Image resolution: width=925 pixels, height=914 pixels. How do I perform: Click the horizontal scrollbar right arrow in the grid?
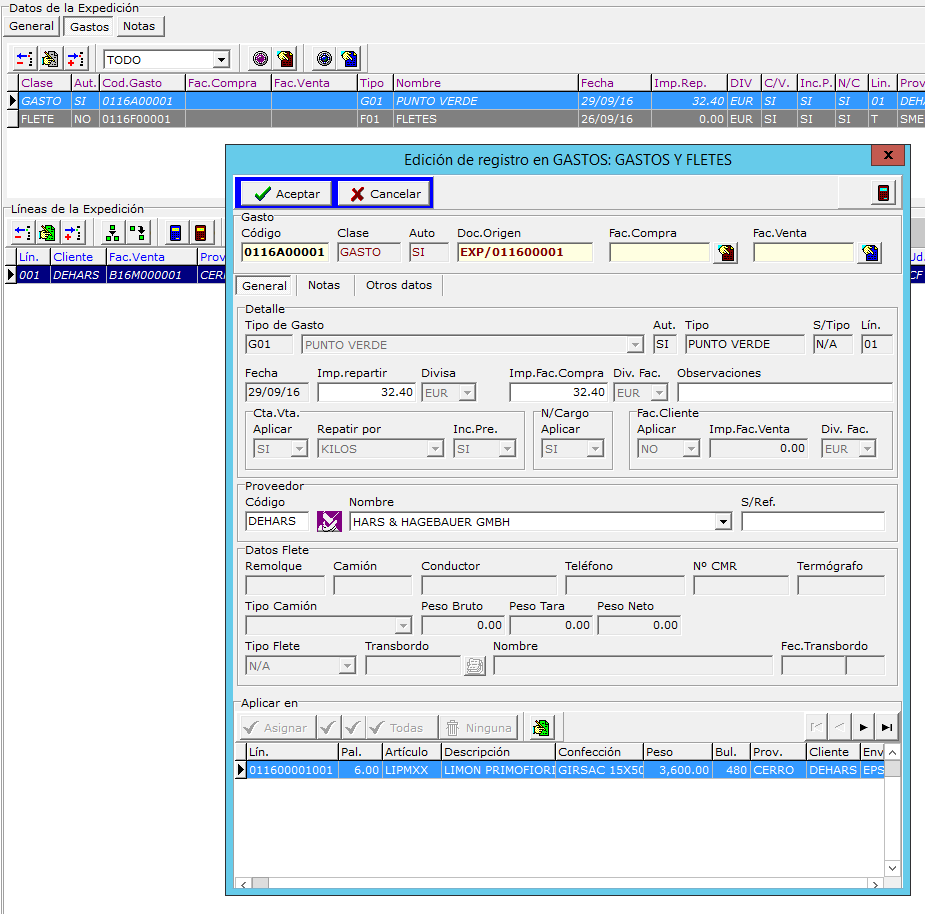click(x=876, y=884)
